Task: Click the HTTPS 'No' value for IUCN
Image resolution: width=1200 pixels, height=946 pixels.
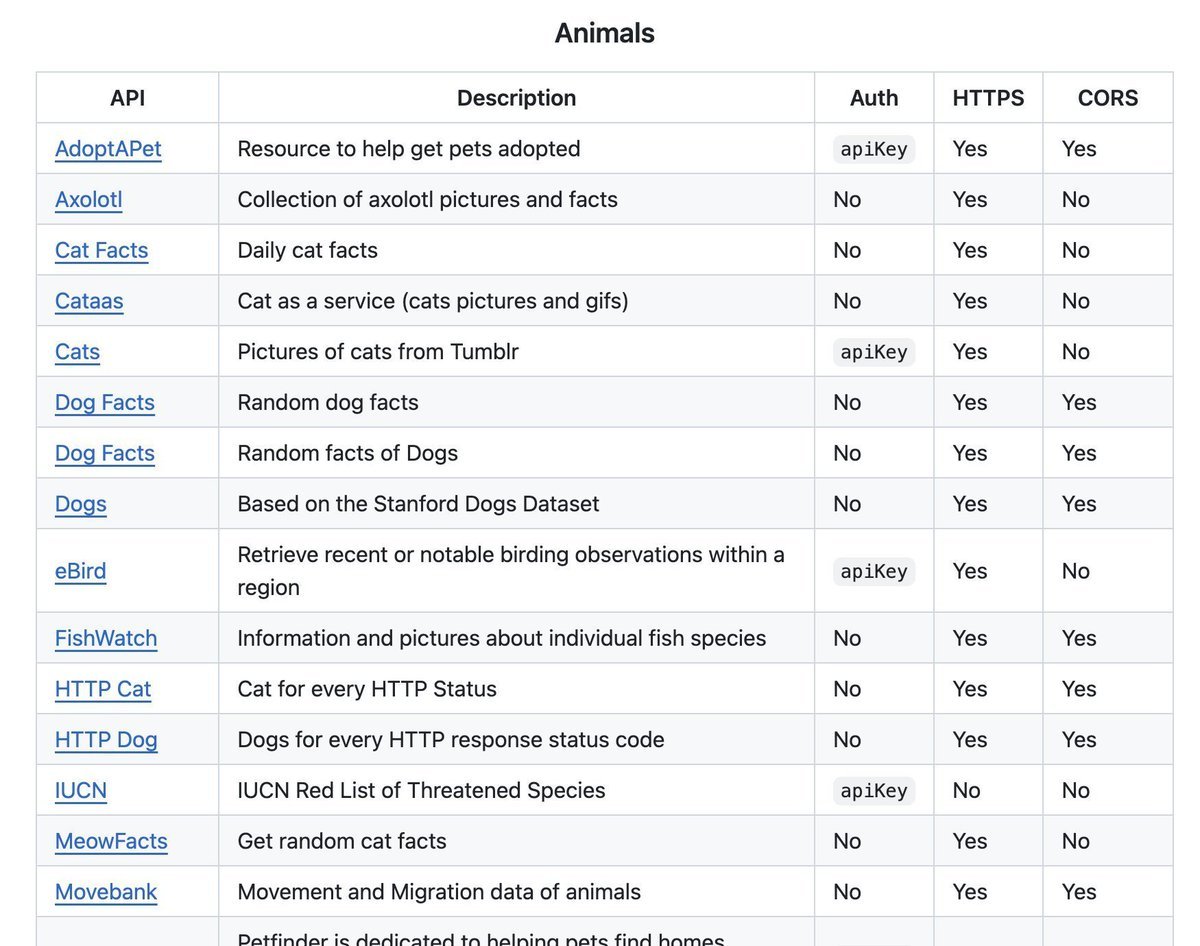Action: [x=967, y=791]
